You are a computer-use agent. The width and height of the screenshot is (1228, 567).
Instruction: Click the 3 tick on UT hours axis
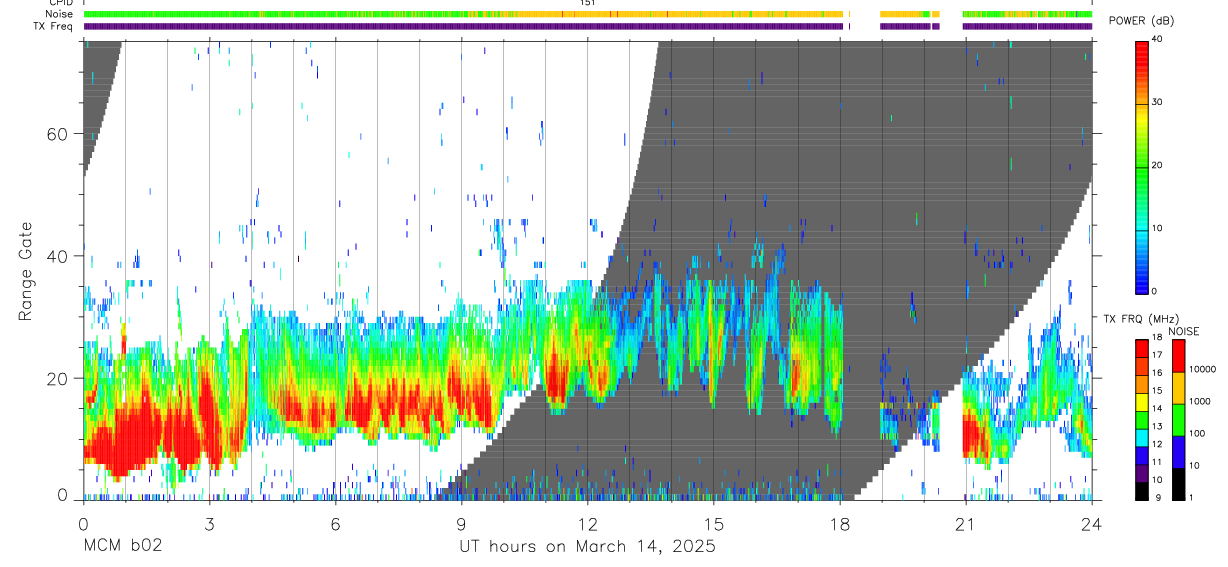coord(209,523)
